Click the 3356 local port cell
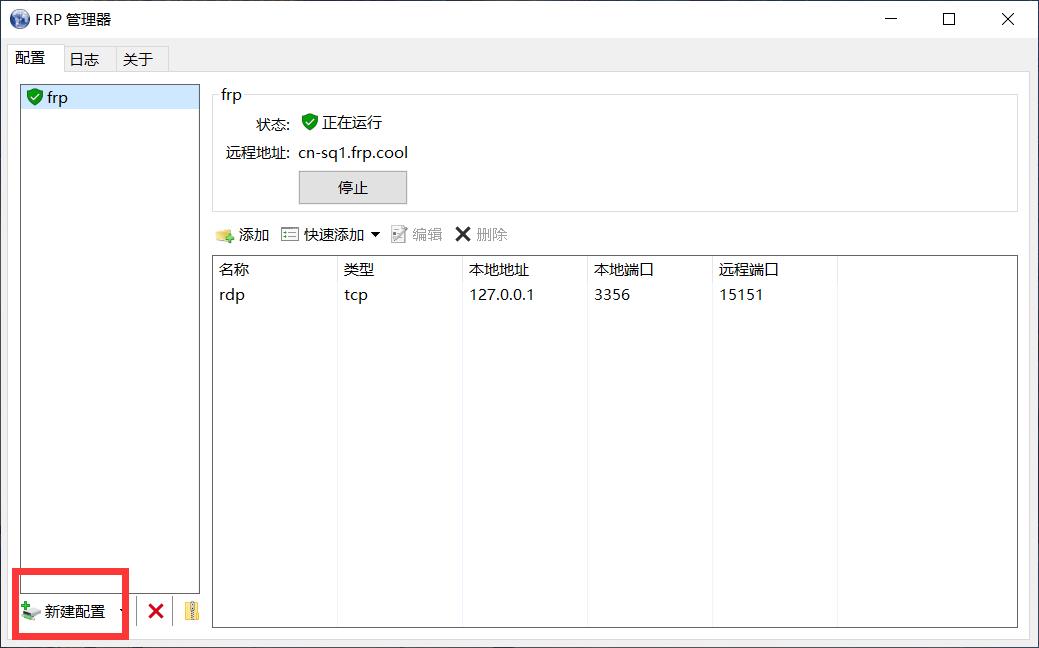Screen dimensions: 1039x648 click(x=612, y=295)
